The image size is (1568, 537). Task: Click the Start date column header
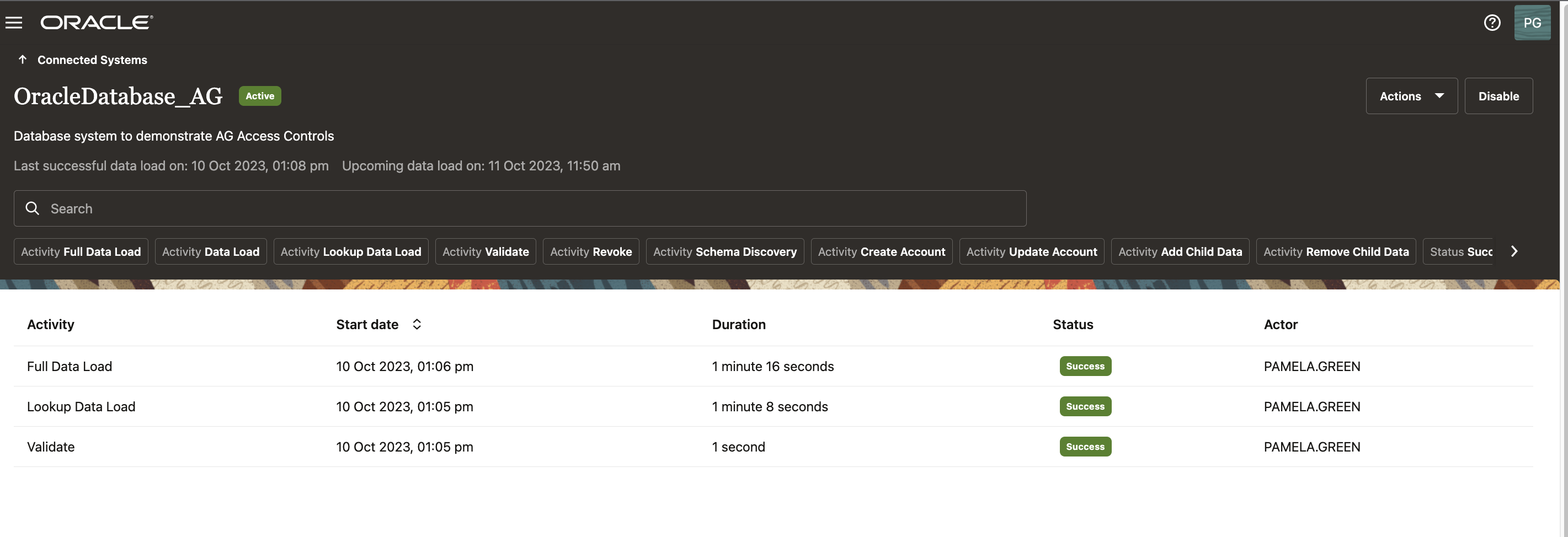pos(367,324)
